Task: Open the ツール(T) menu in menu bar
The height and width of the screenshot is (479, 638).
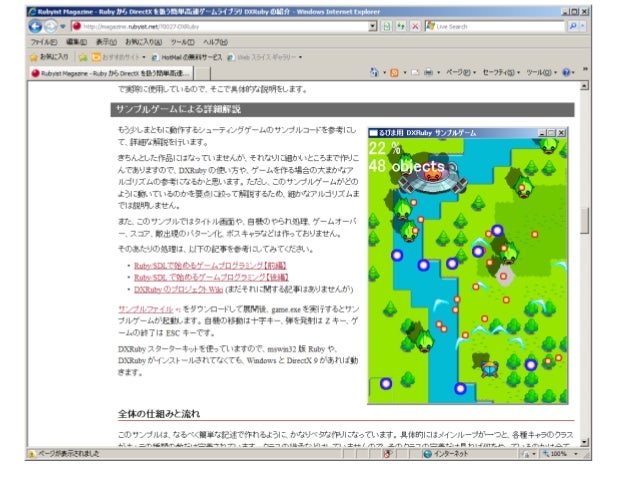Action: 182,42
